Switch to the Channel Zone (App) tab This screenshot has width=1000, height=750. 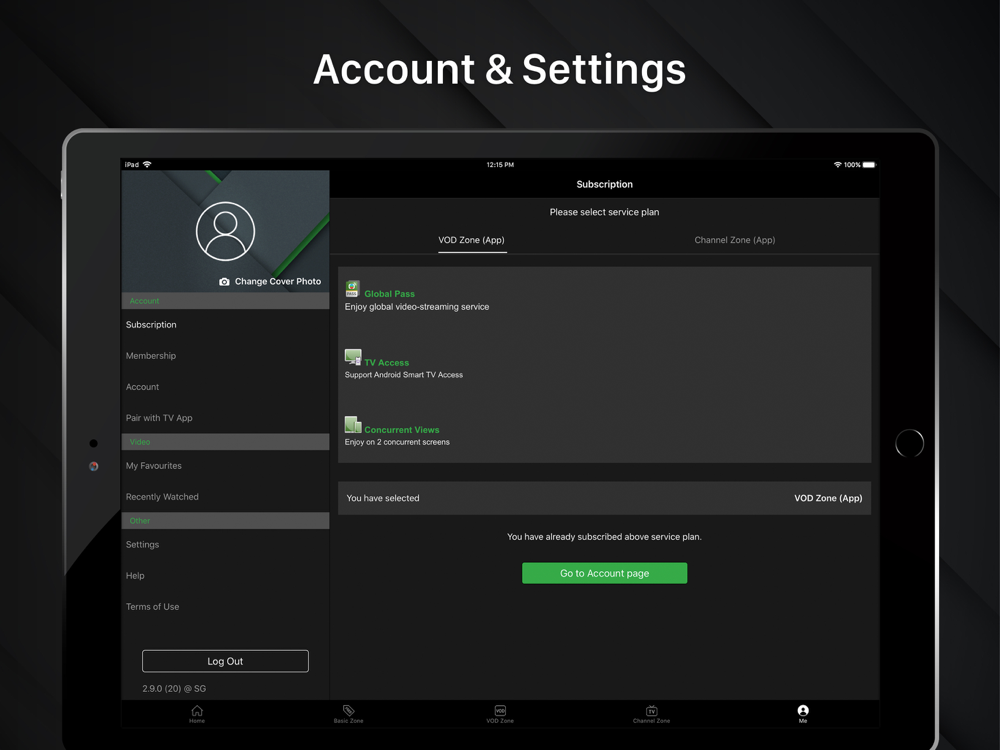click(x=735, y=240)
